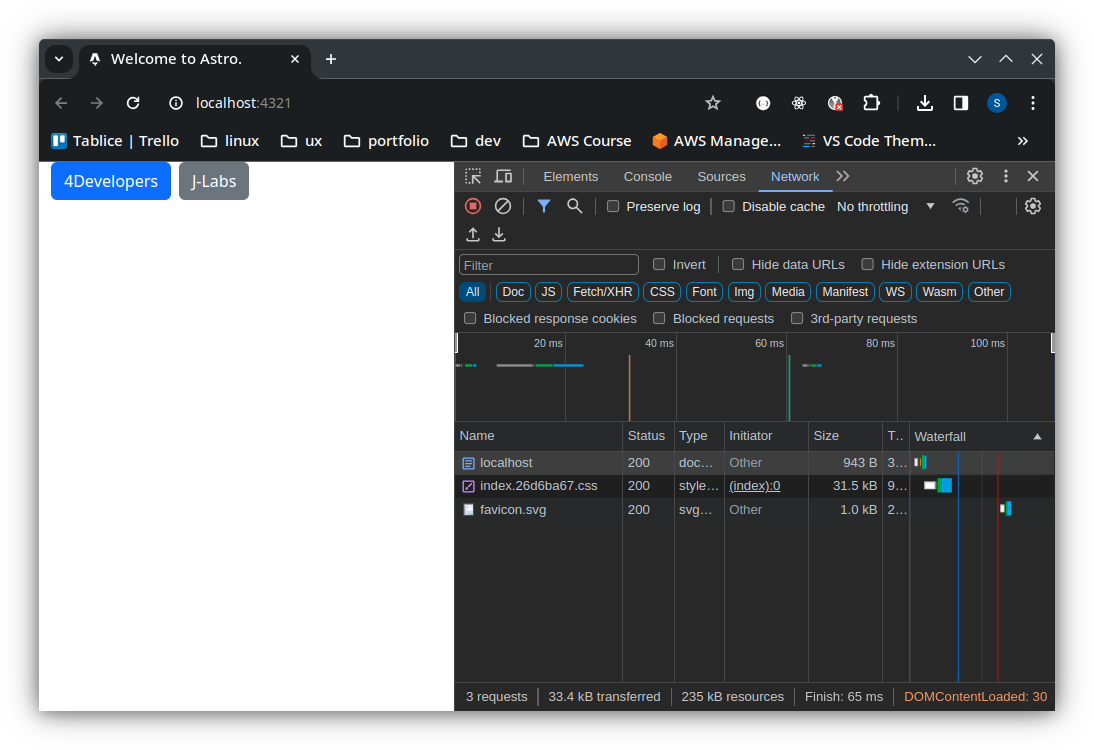The image size is (1094, 750).
Task: Filter requests by CSS type
Action: pyautogui.click(x=662, y=292)
